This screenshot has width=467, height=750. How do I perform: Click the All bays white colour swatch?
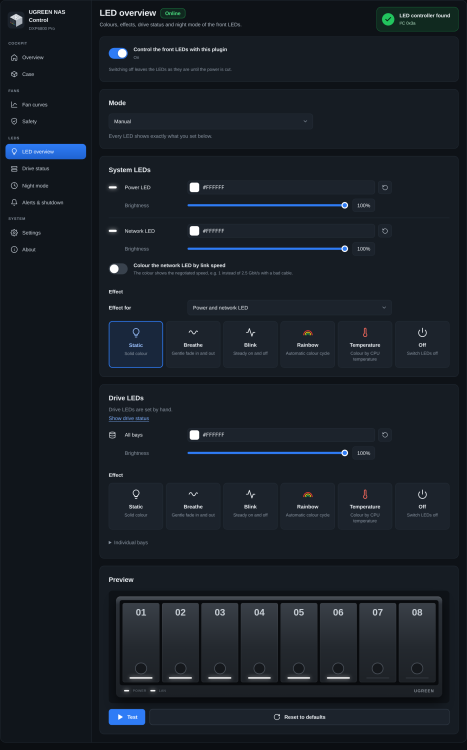pos(194,435)
